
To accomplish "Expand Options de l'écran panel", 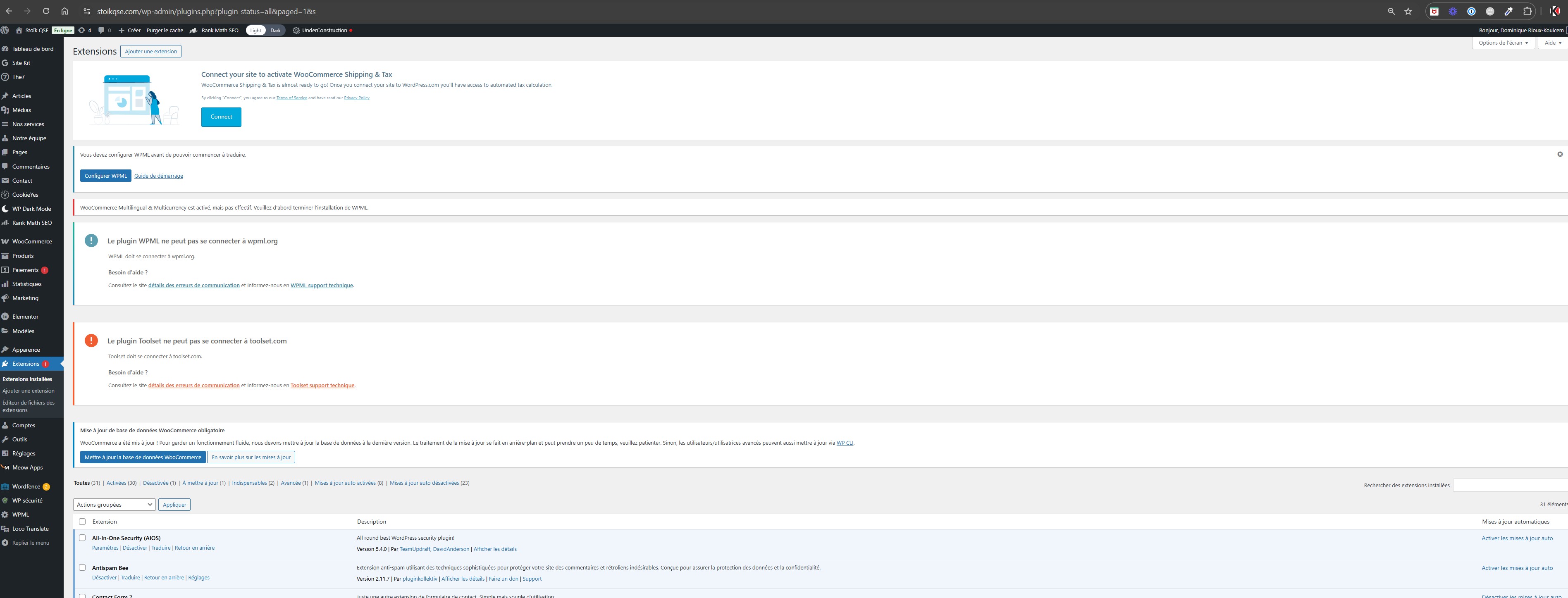I will pyautogui.click(x=1503, y=43).
